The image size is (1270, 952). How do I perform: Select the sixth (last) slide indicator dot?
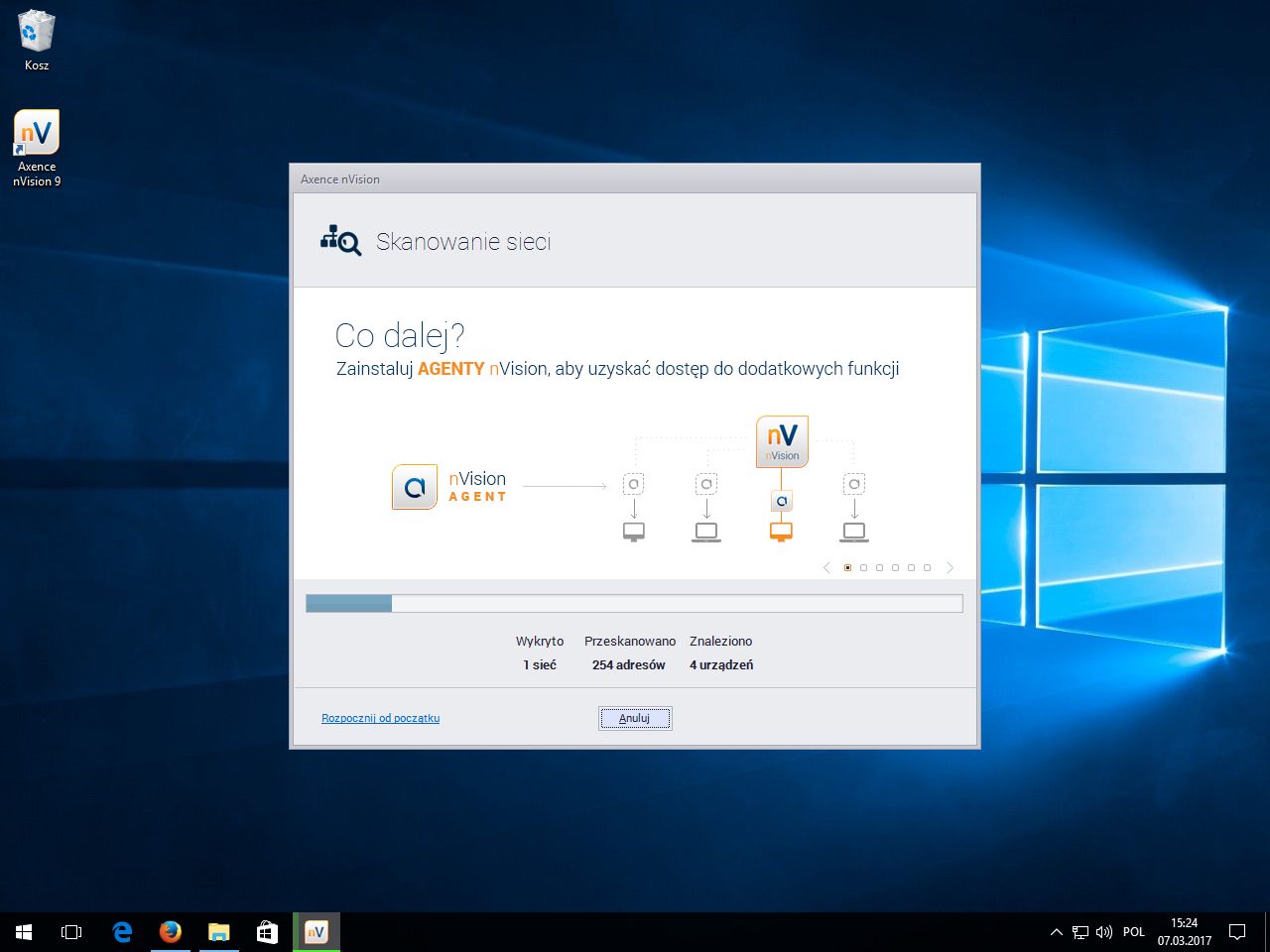pyautogui.click(x=927, y=568)
